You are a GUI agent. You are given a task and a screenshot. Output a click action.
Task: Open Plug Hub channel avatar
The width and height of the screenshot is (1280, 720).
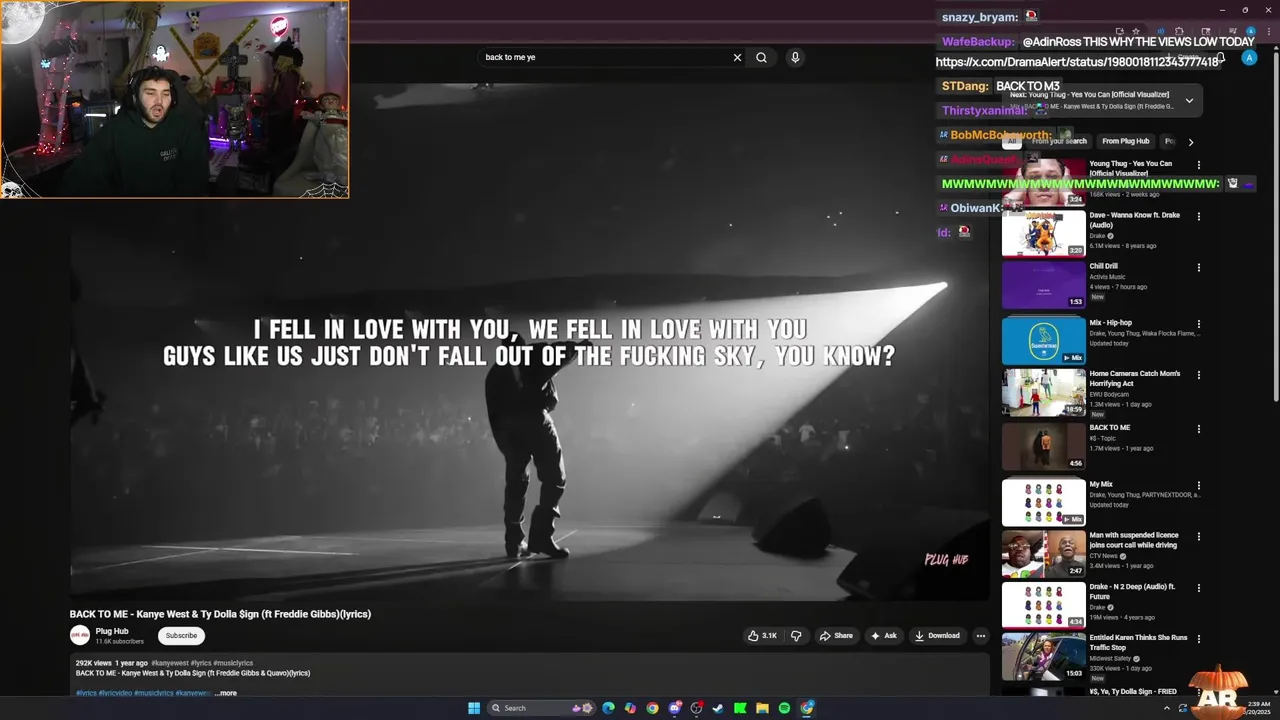click(80, 635)
